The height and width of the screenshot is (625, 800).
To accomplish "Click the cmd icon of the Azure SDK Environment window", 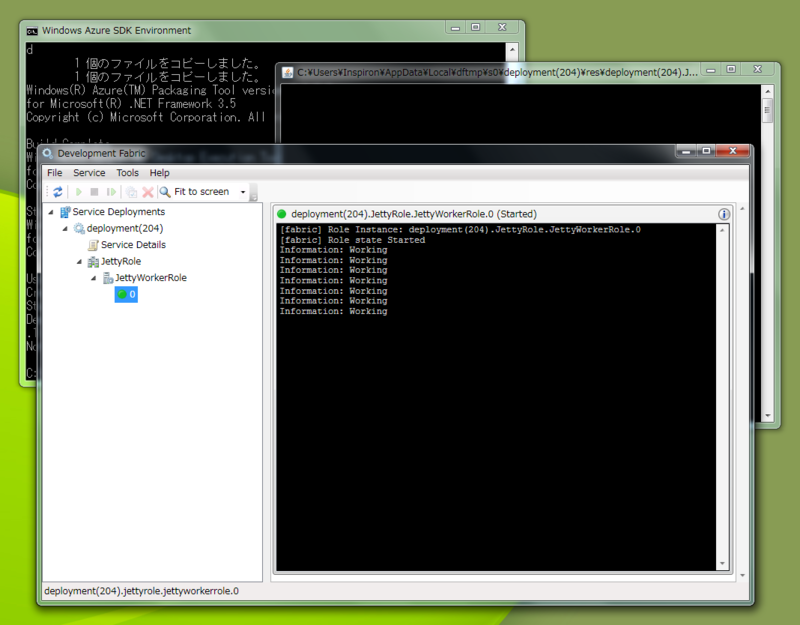I will [x=32, y=31].
